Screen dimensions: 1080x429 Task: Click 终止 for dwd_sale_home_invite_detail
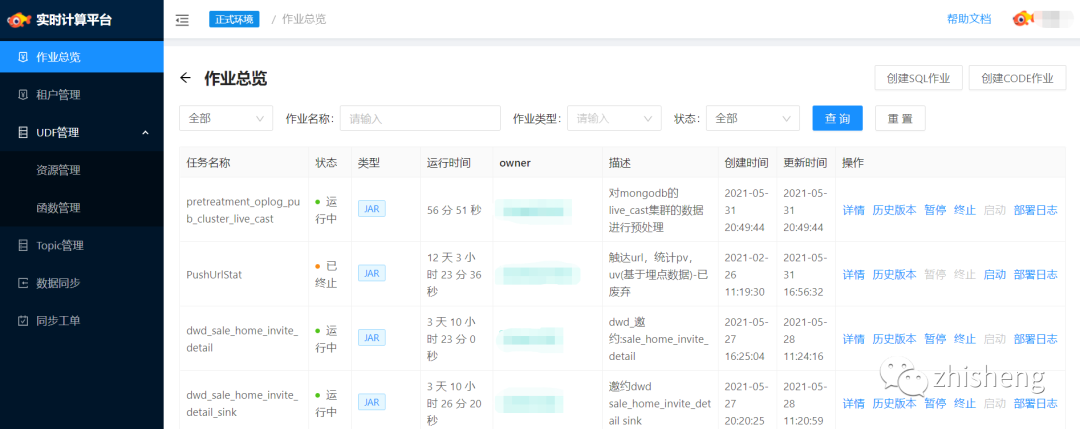[x=964, y=339]
